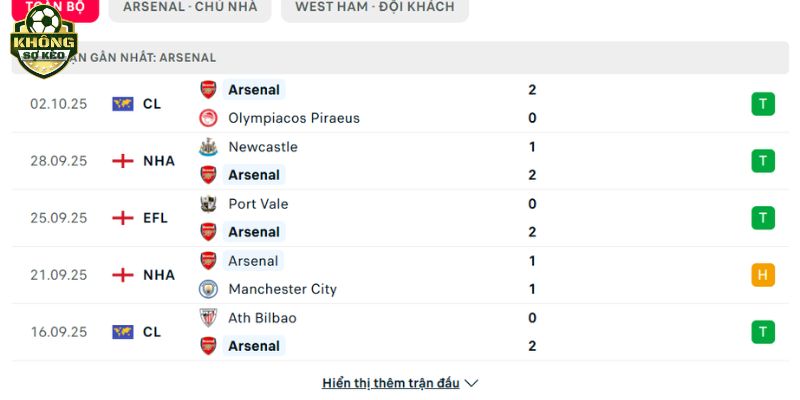Viewport: 800px width, 400px height.
Task: Select the red 'Toàn bộ' tab
Action: (x=55, y=7)
